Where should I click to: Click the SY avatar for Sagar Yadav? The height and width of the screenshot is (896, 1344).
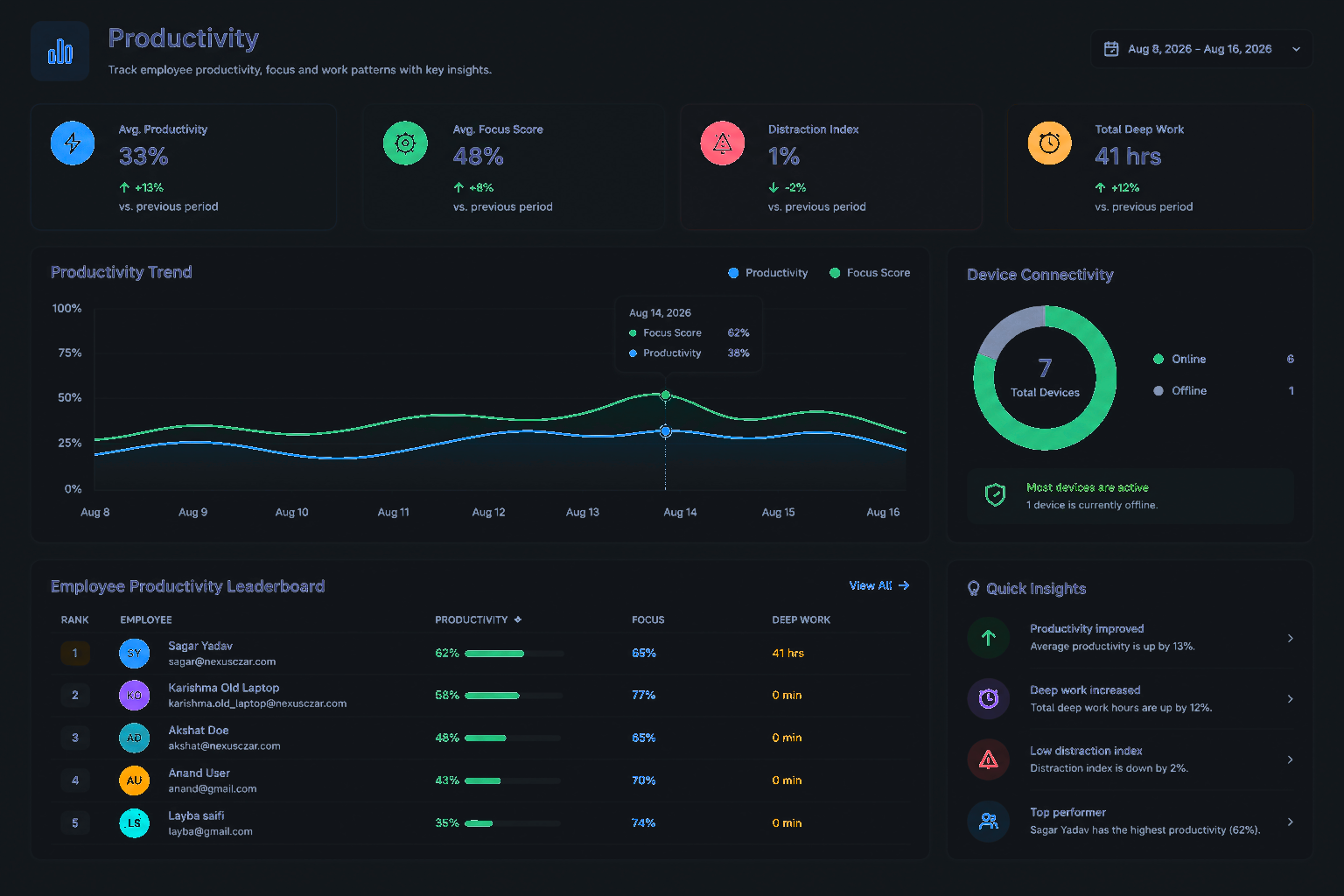[x=134, y=653]
